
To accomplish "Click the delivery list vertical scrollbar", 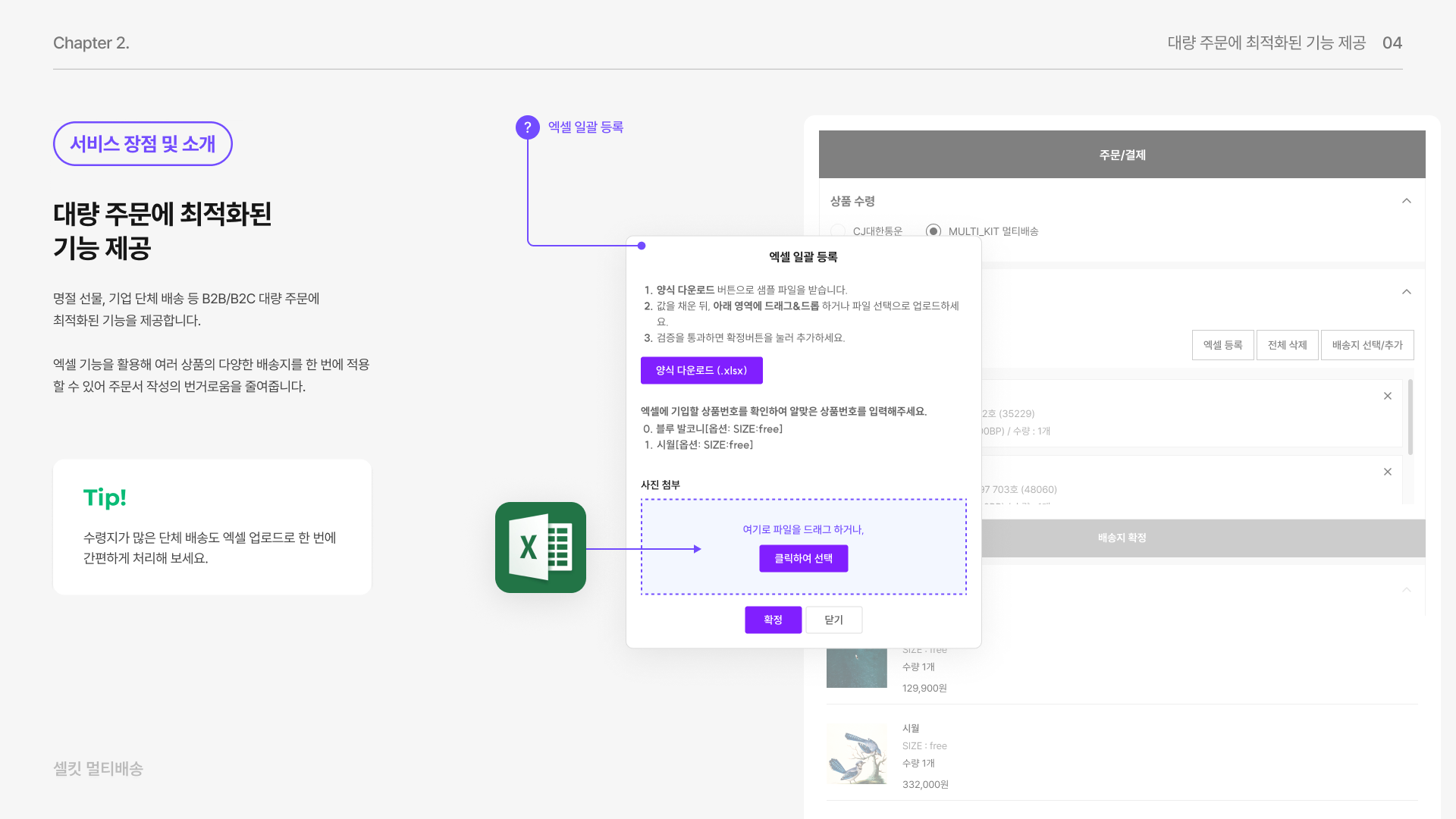I will [1410, 417].
